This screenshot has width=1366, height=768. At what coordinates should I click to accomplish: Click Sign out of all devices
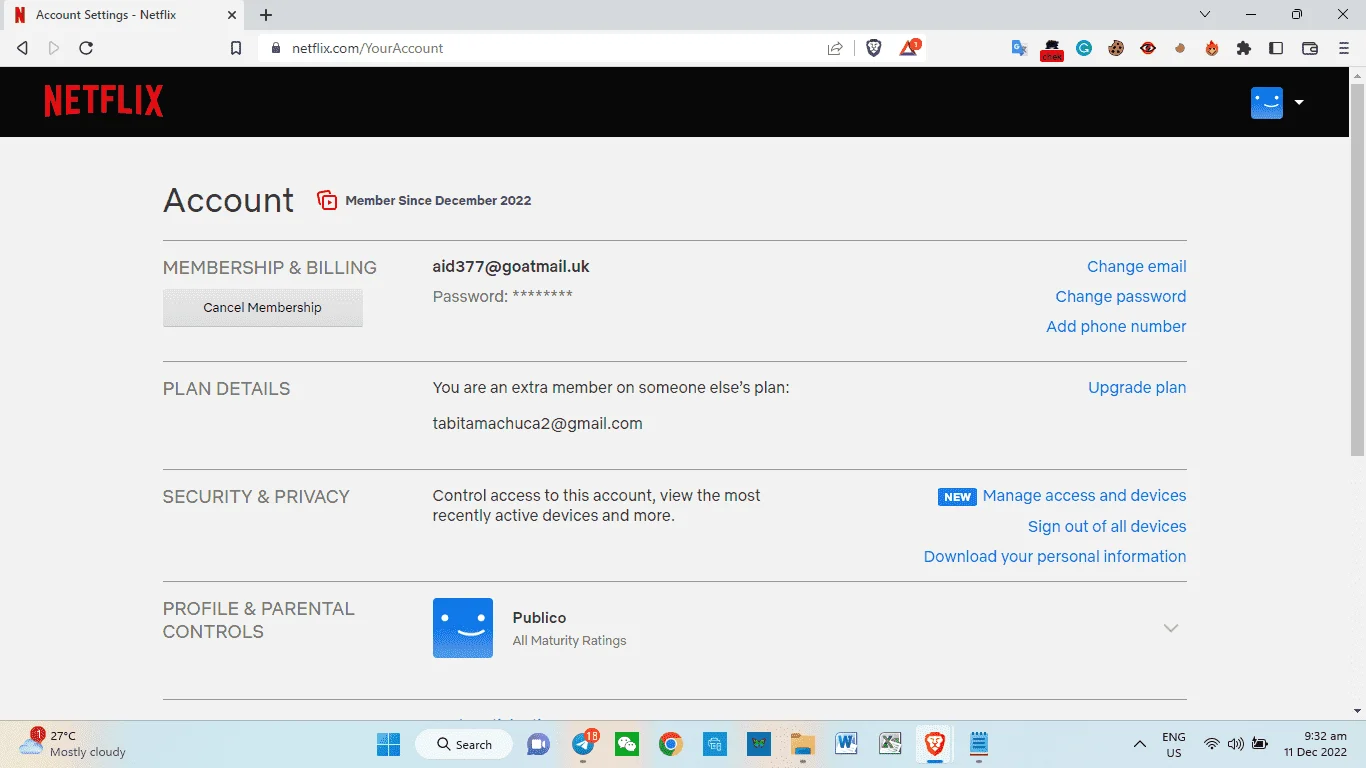coord(1107,527)
